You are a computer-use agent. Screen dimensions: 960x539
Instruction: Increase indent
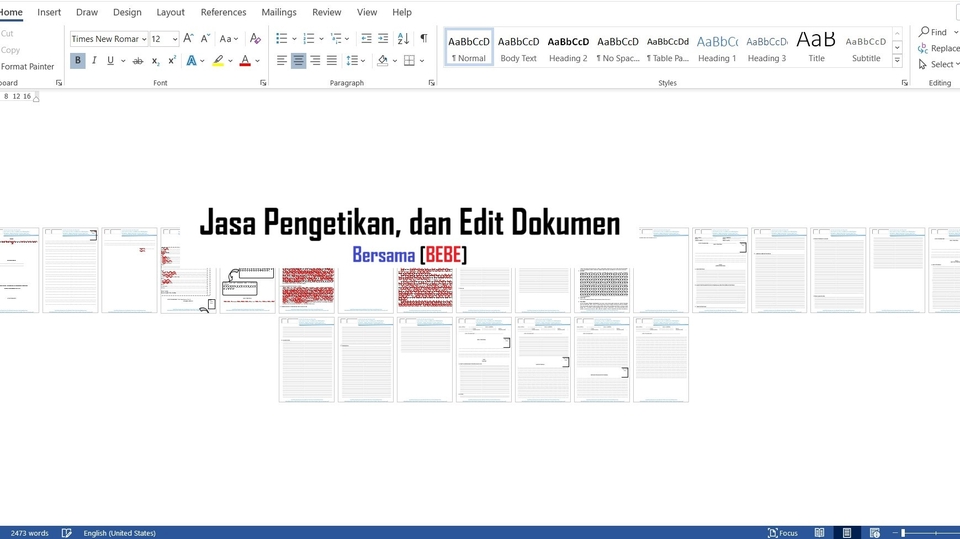[383, 39]
